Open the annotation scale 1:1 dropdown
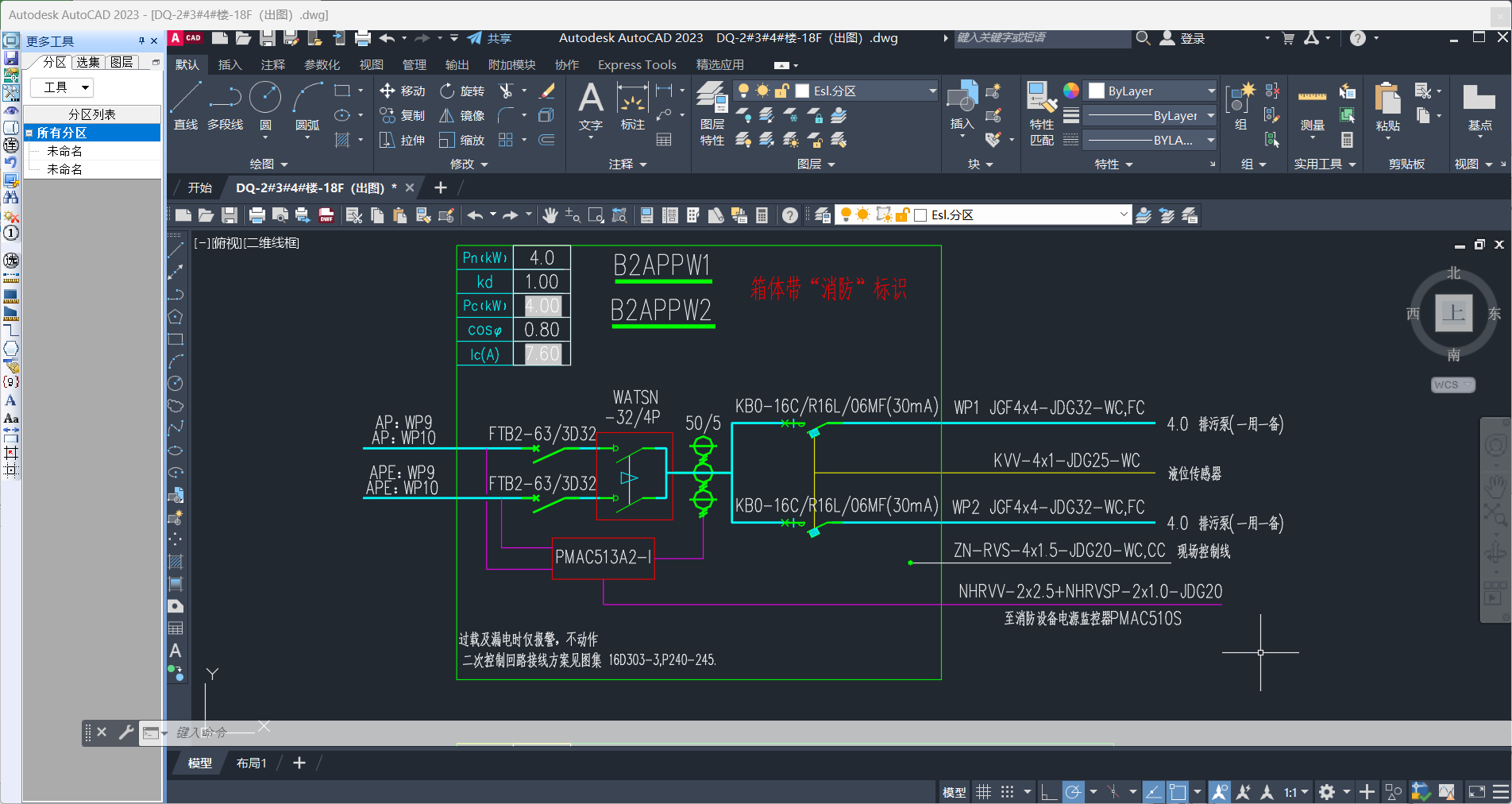The width and height of the screenshot is (1512, 804). pos(1296,792)
